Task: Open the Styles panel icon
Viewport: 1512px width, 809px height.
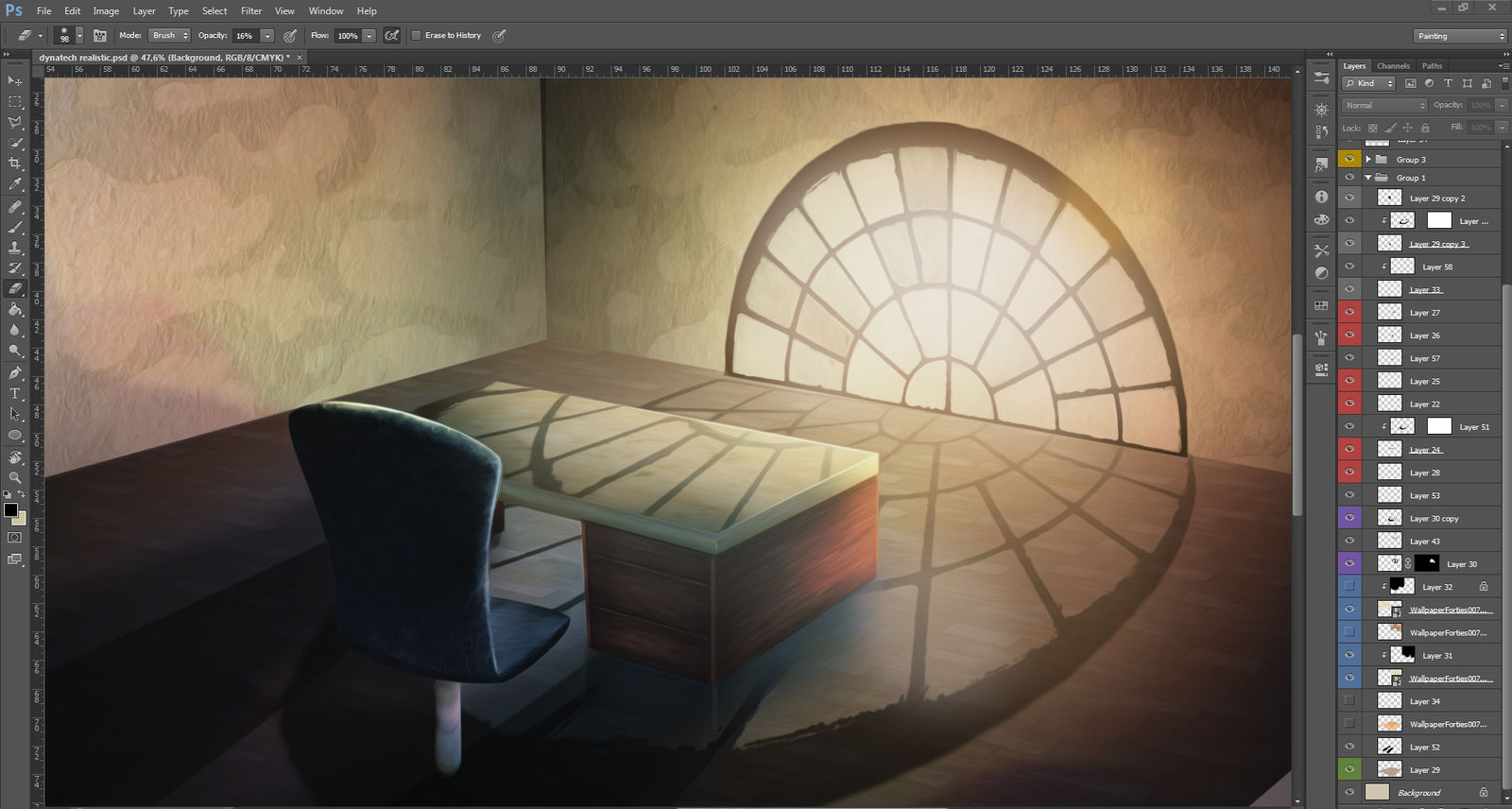Action: pyautogui.click(x=1321, y=164)
